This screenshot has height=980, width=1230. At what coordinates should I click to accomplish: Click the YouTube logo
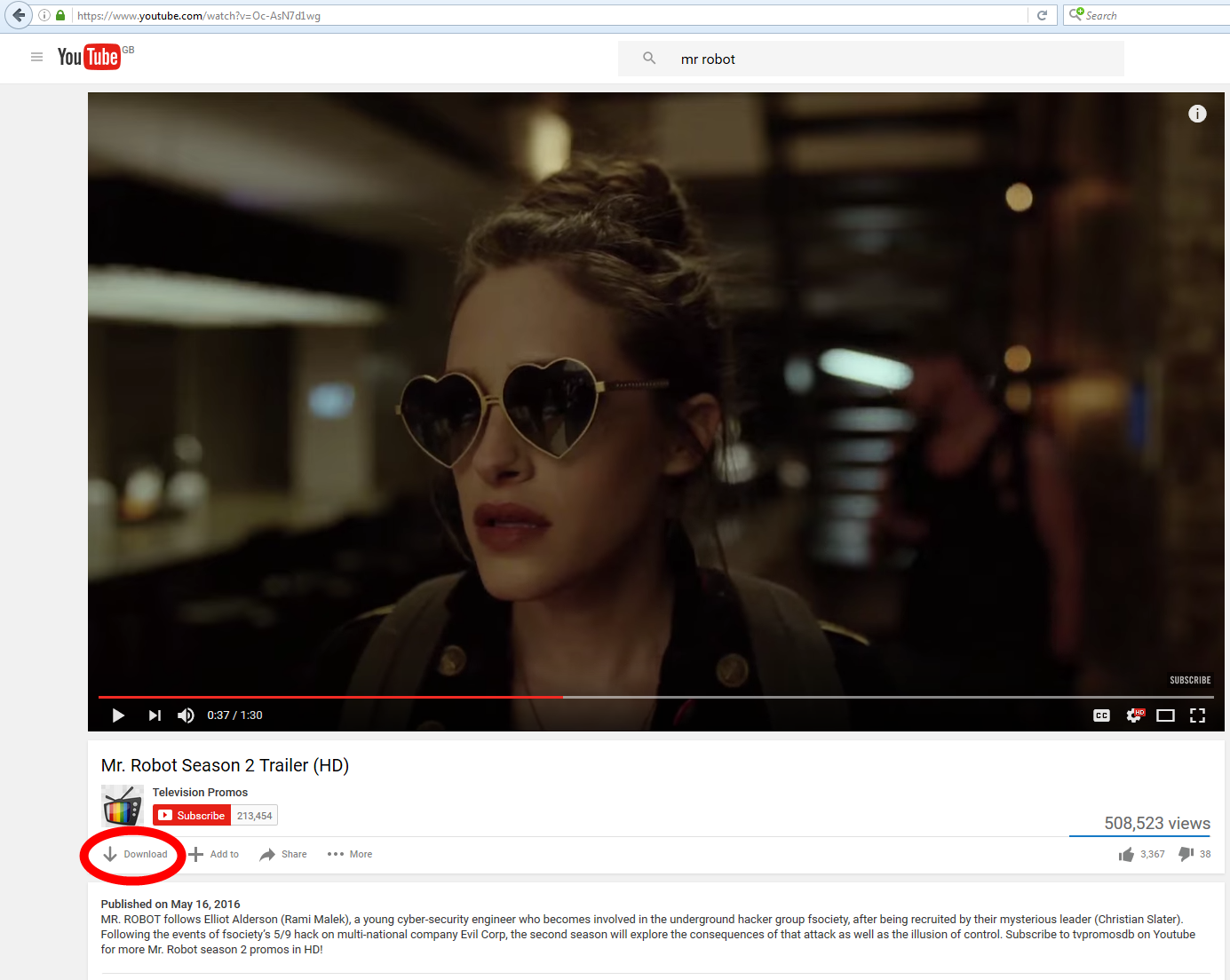[91, 57]
